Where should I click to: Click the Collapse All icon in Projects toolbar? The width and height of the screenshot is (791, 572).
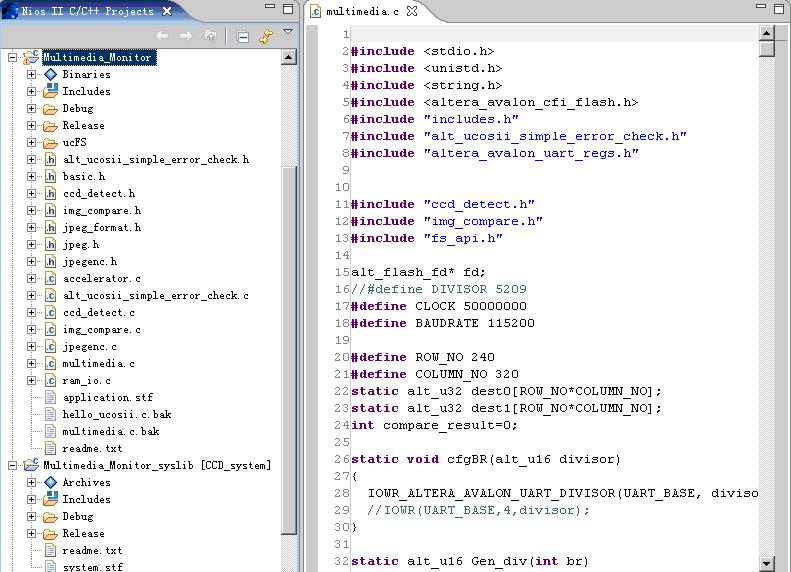(x=243, y=36)
